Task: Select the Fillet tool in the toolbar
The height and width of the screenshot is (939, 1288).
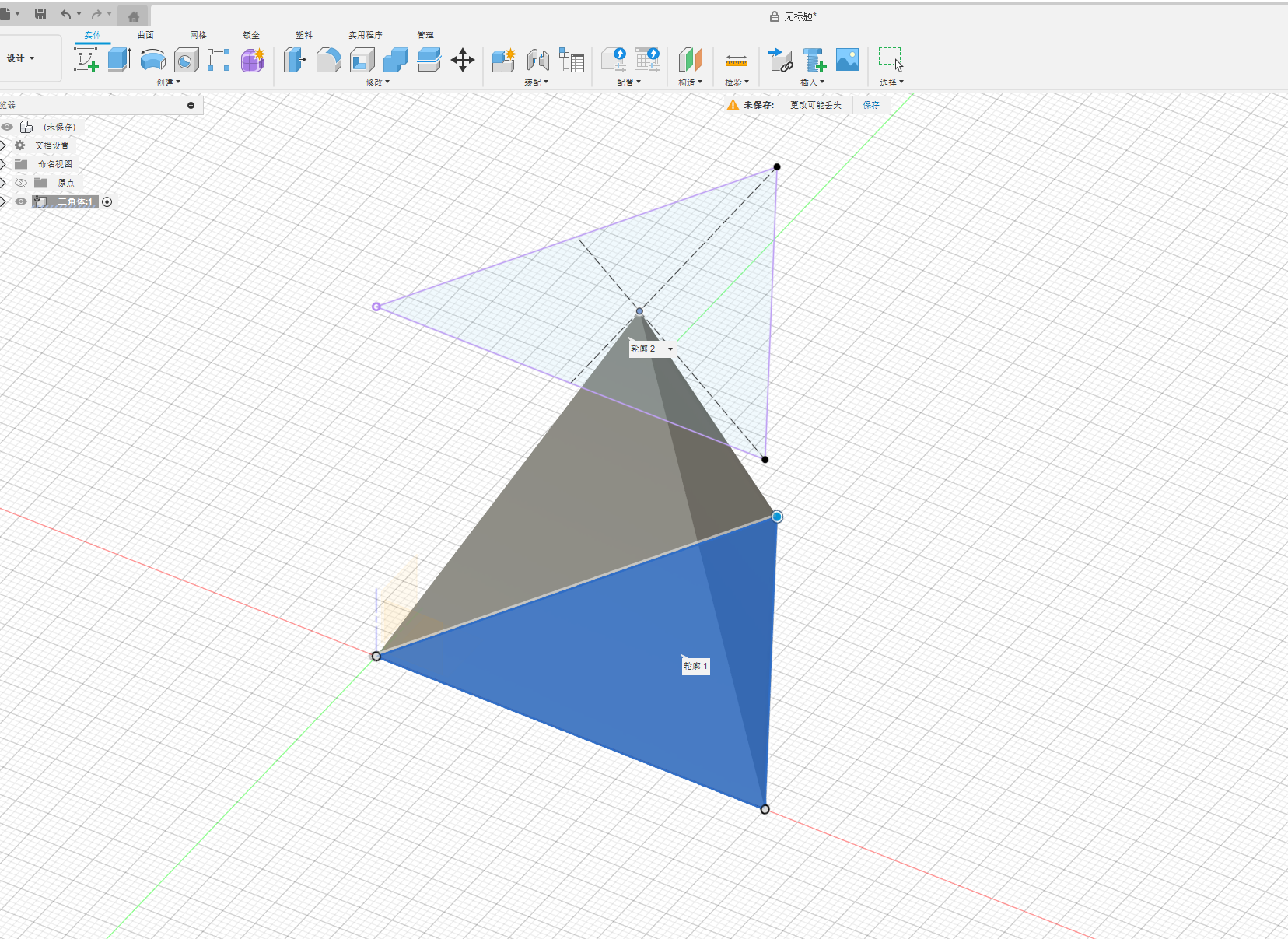Action: click(328, 60)
